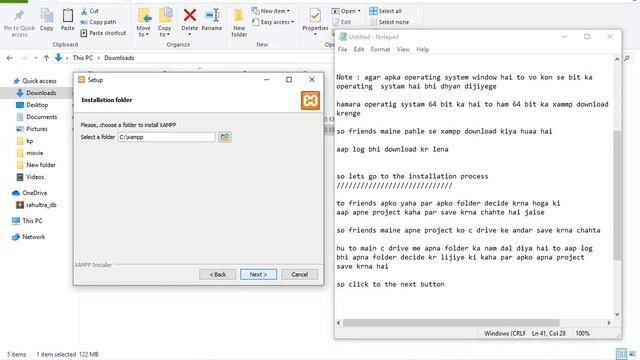Click the Properties icon

(315, 16)
